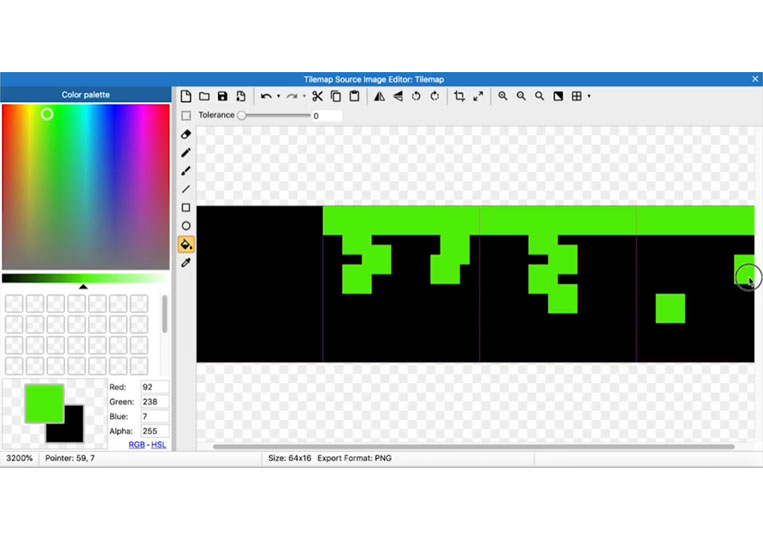Click the canvas horizontal scrollbar
Image resolution: width=763 pixels, height=541 pixels.
(473, 447)
